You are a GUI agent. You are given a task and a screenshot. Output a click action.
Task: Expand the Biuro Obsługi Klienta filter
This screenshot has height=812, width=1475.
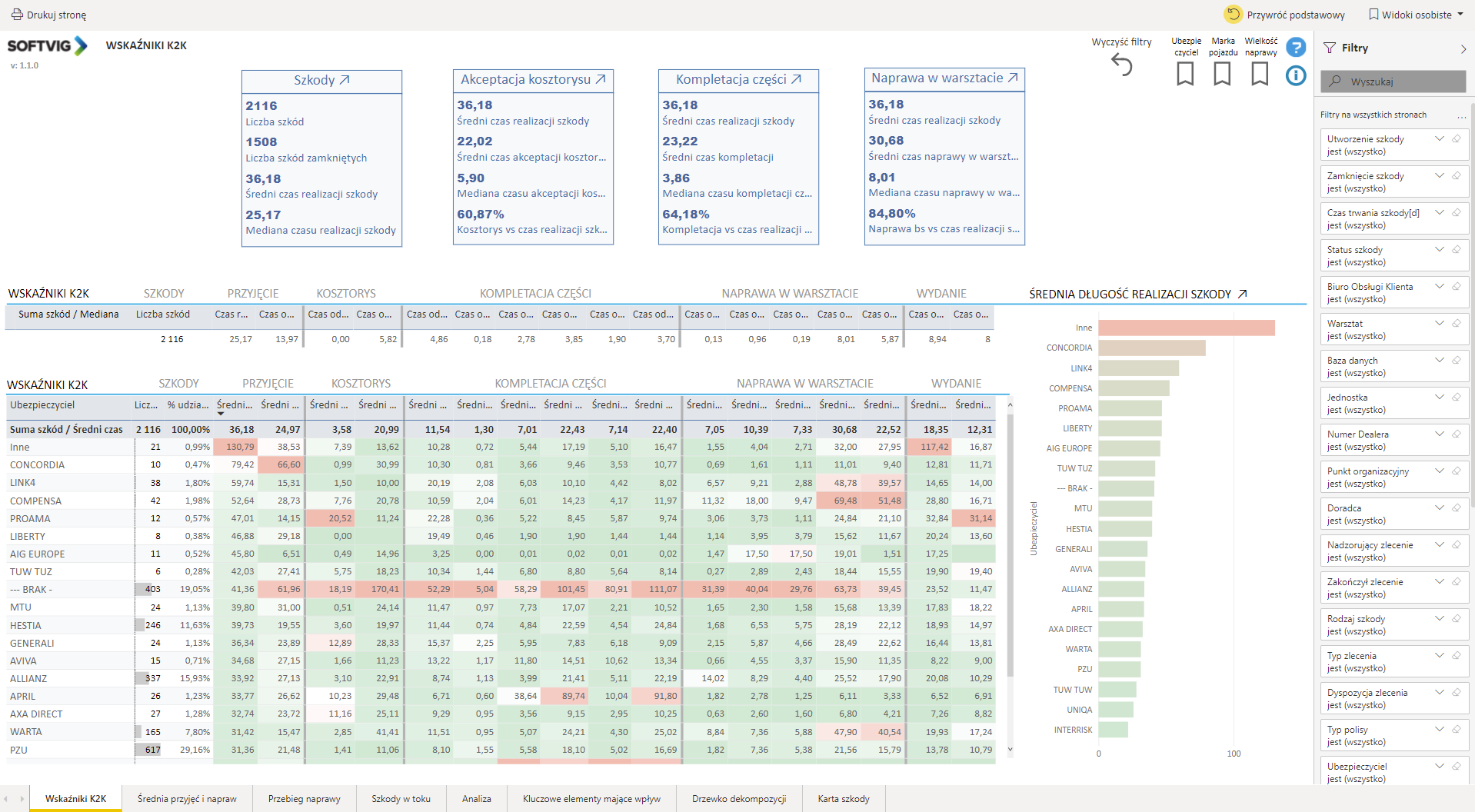tap(1439, 286)
